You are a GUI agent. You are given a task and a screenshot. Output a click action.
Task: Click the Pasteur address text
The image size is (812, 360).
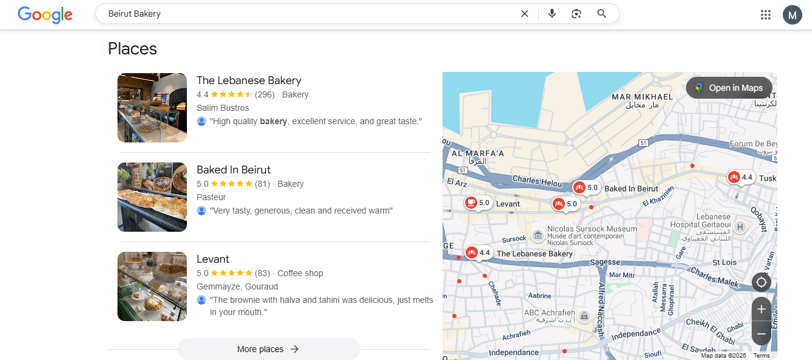click(211, 197)
